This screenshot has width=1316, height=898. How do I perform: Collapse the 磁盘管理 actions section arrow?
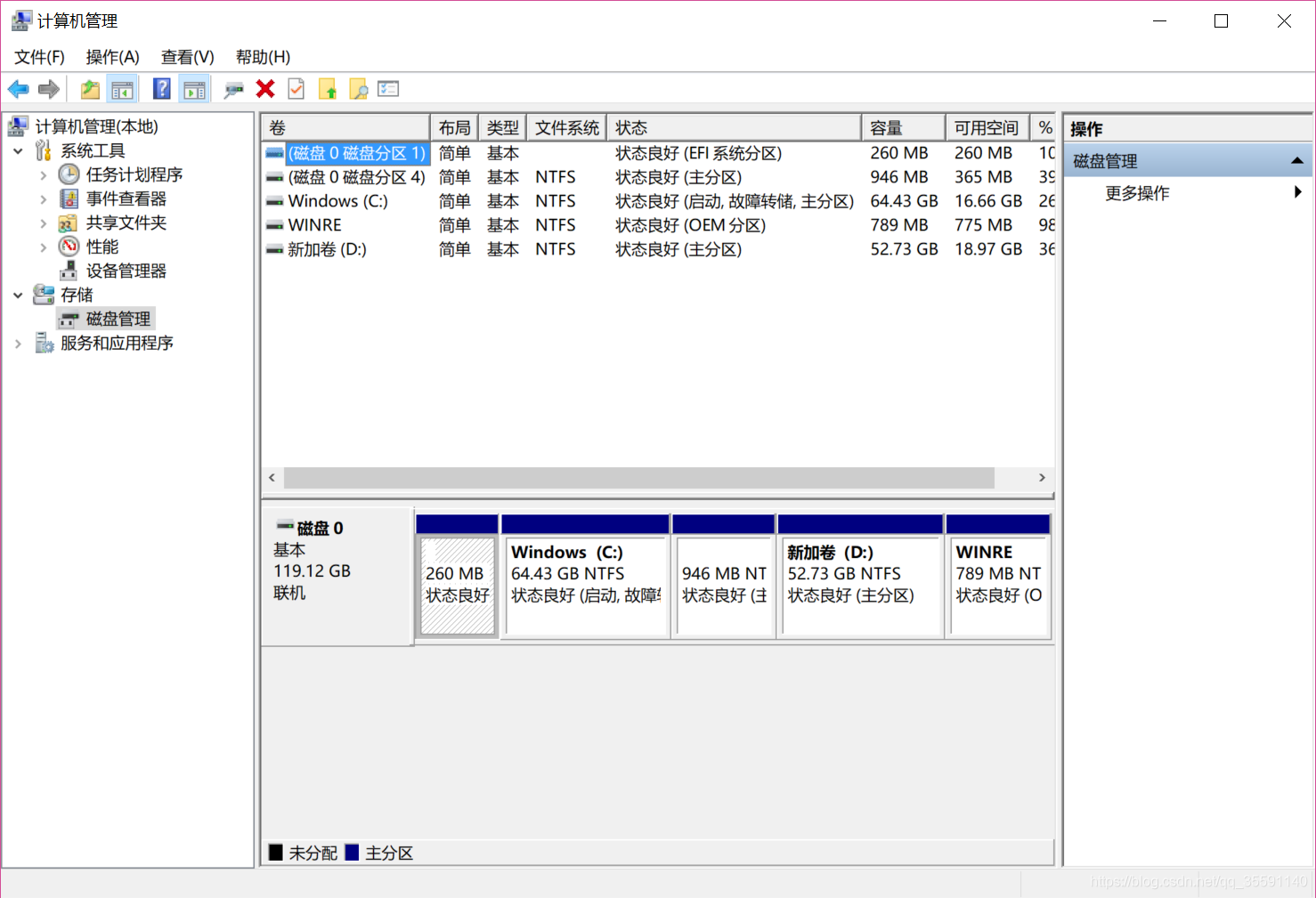[1296, 161]
